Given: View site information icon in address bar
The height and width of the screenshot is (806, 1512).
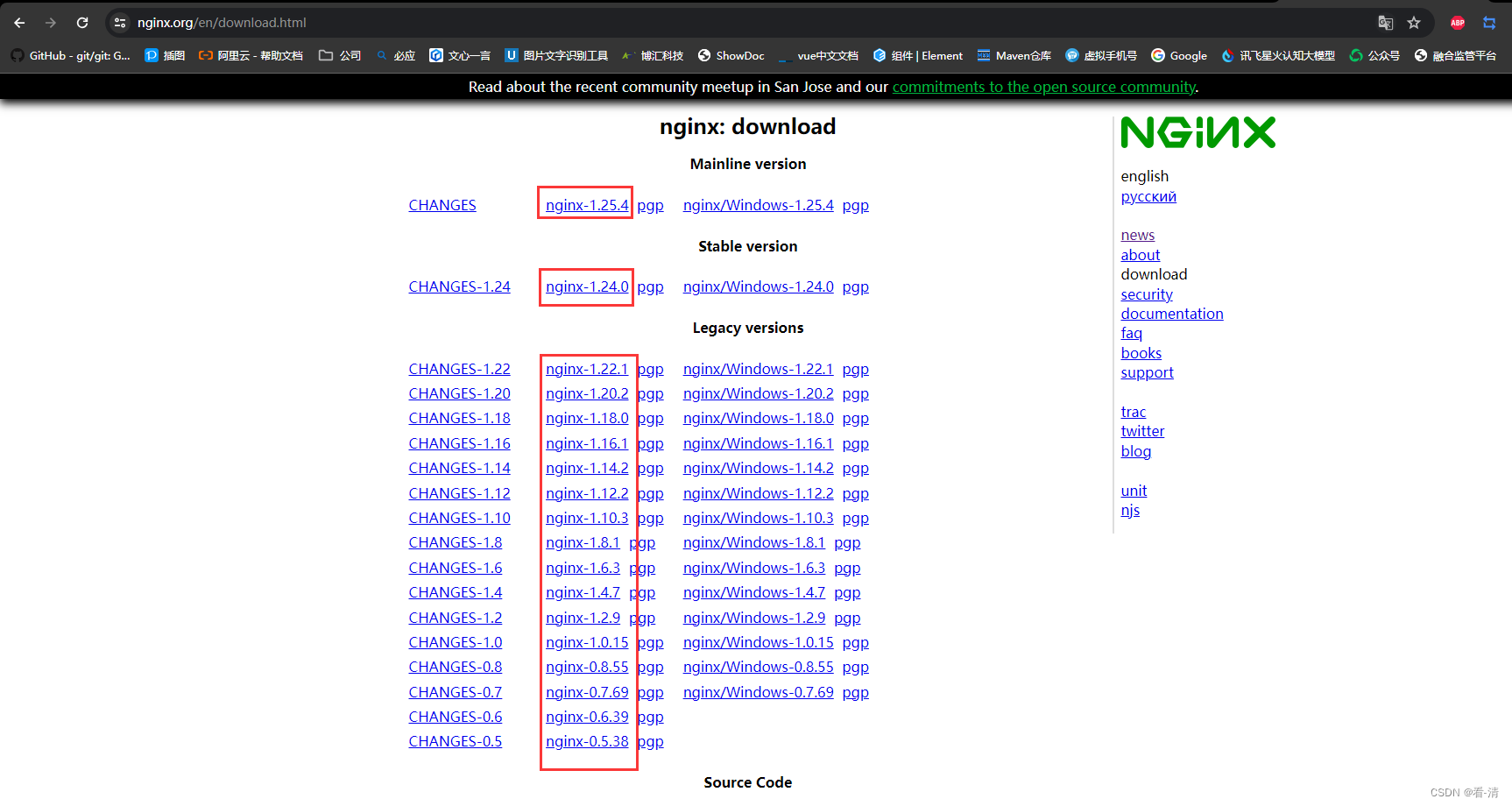Looking at the screenshot, I should coord(120,23).
